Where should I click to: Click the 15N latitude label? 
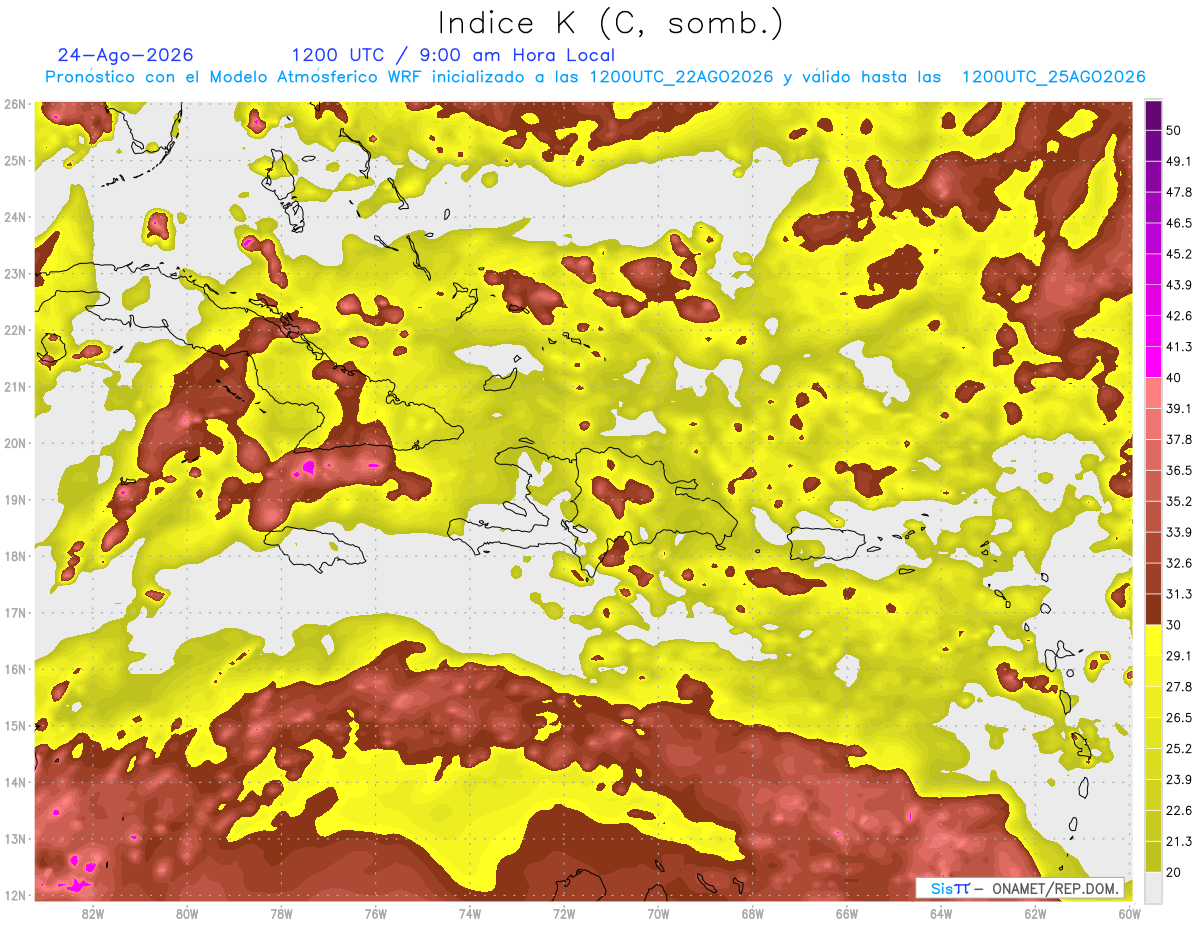[15, 725]
